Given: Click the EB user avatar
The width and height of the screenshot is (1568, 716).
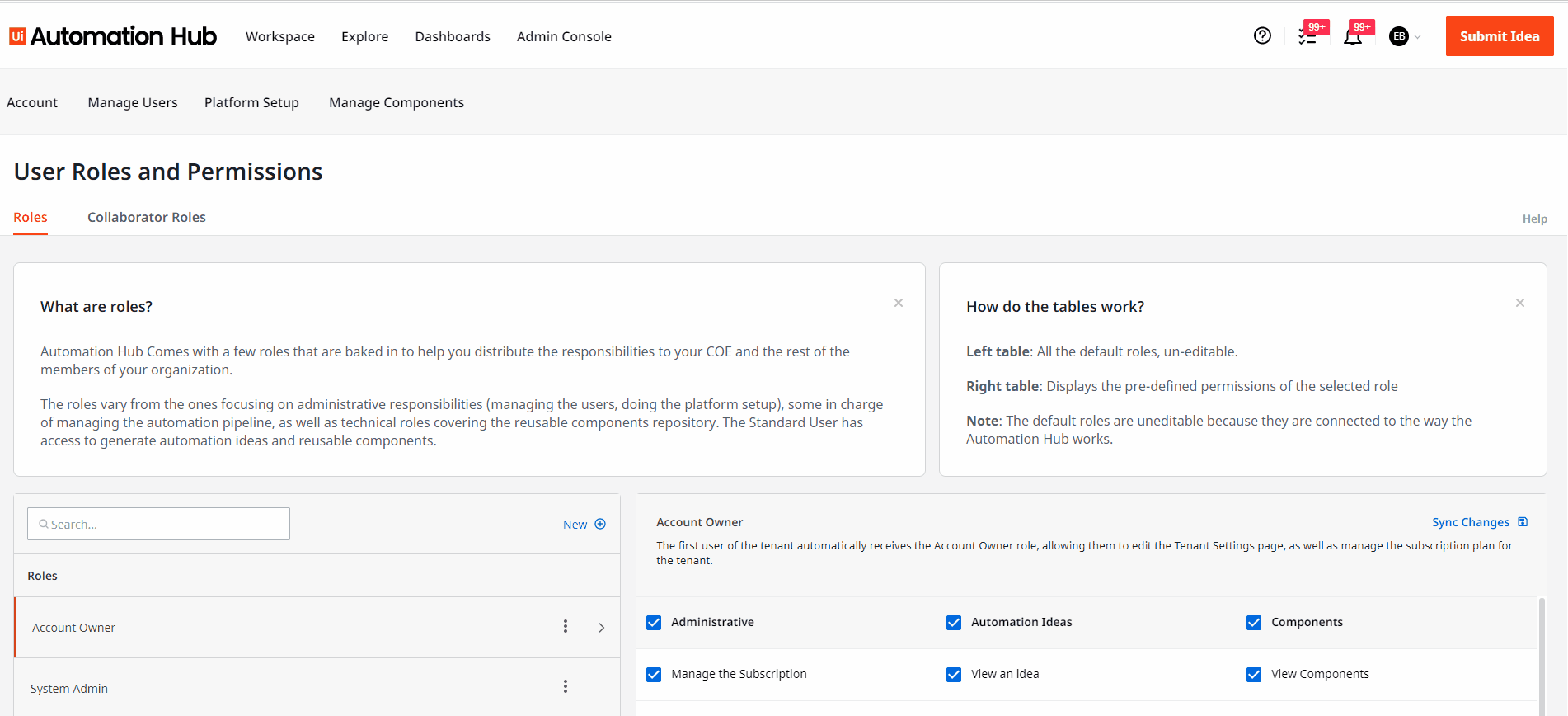Looking at the screenshot, I should [1399, 36].
